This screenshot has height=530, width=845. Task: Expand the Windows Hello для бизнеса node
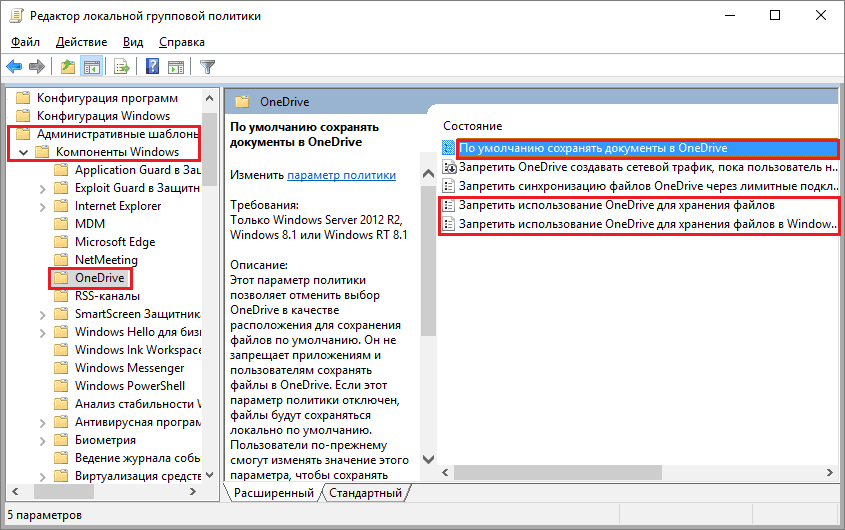pos(43,333)
